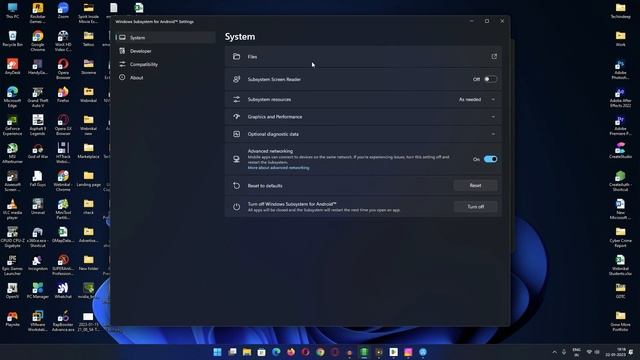This screenshot has width=640, height=360.
Task: Click the Files row text
Action: (252, 57)
